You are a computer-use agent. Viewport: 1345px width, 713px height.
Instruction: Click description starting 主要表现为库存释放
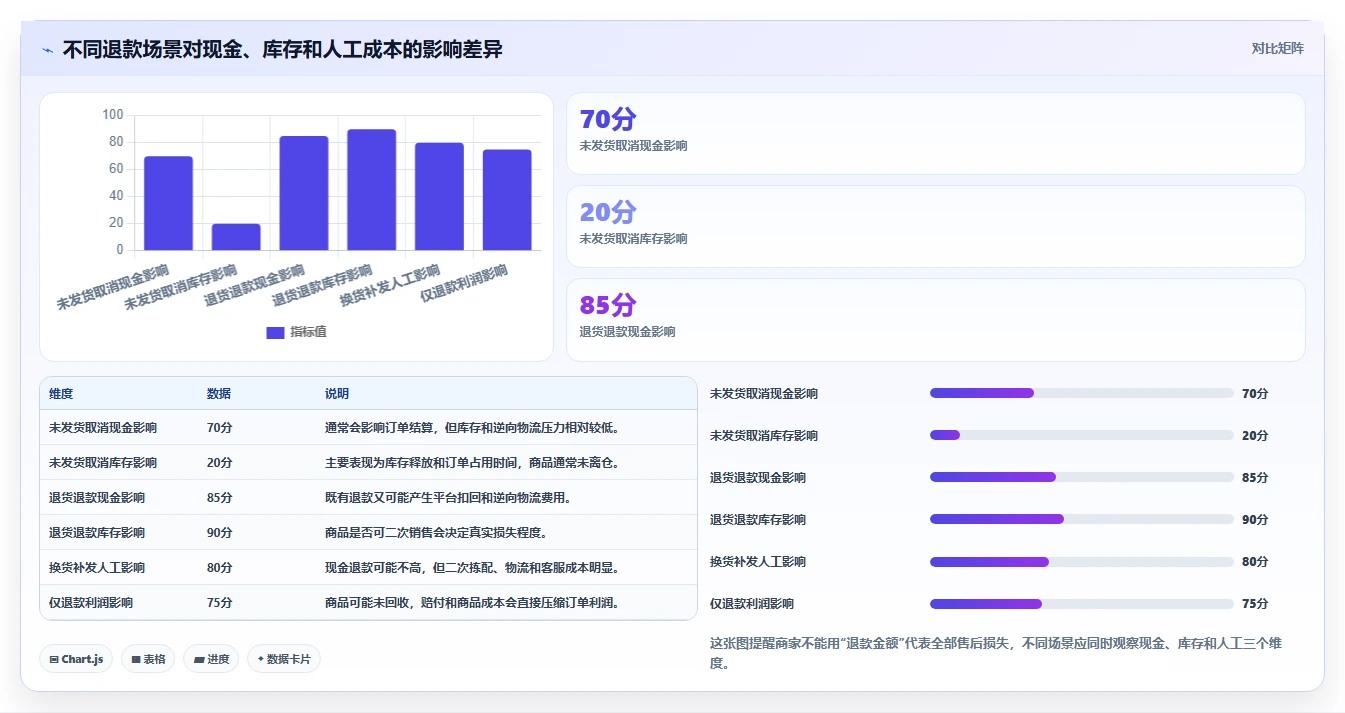point(473,462)
